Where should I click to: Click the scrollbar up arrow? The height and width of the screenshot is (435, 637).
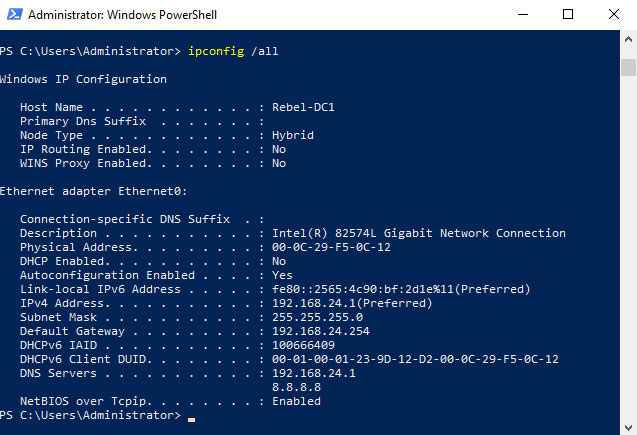pos(628,39)
